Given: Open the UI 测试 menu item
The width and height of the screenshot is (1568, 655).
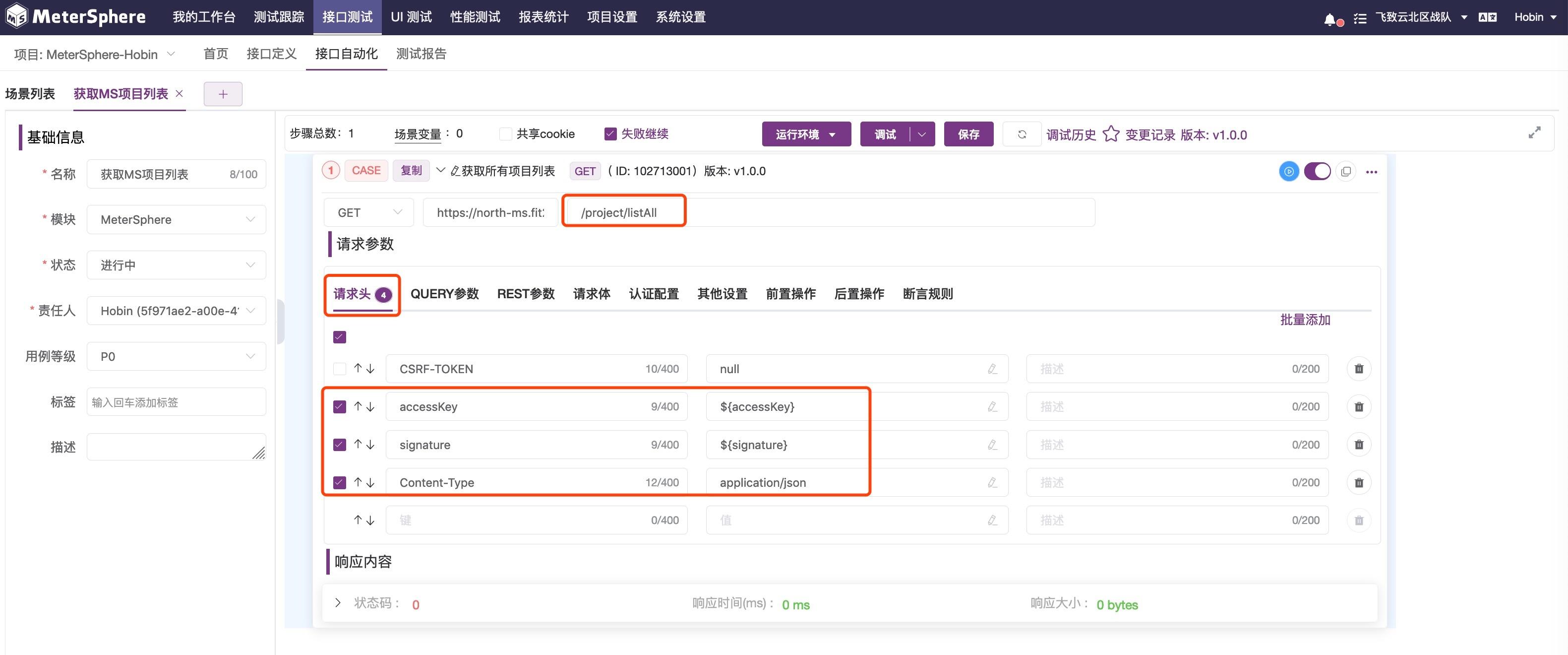Looking at the screenshot, I should (411, 16).
